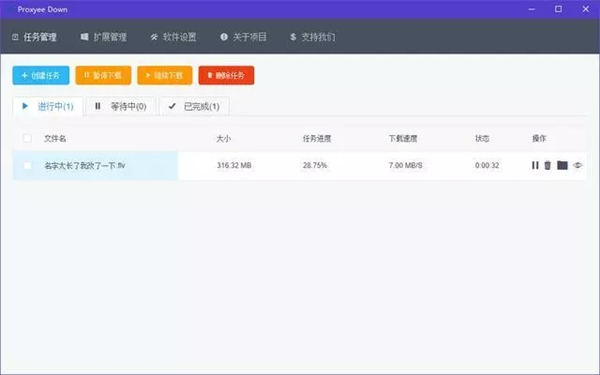Click the 0:00:32 status value
The height and width of the screenshot is (375, 600).
click(487, 165)
